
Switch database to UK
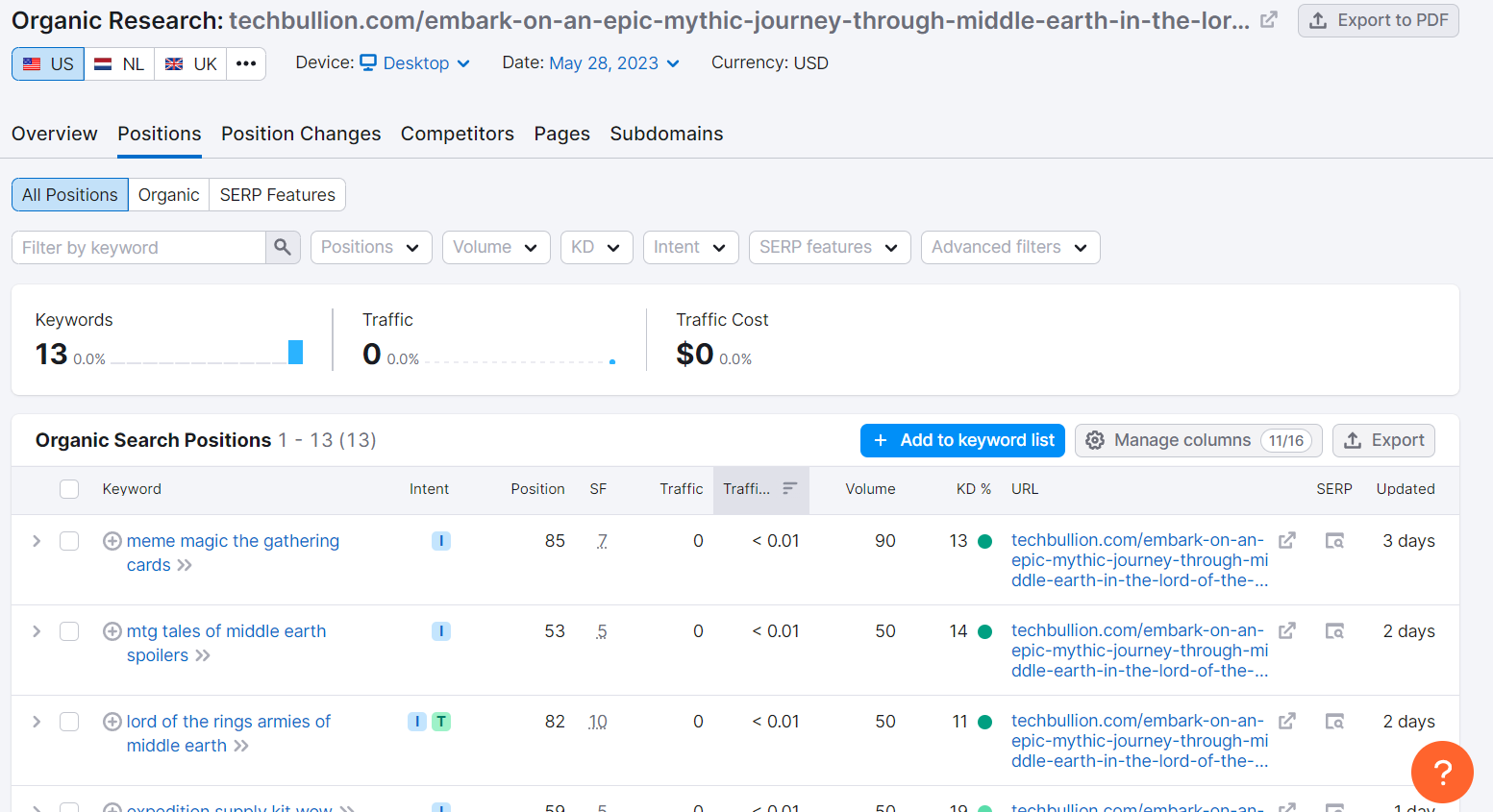coord(190,63)
